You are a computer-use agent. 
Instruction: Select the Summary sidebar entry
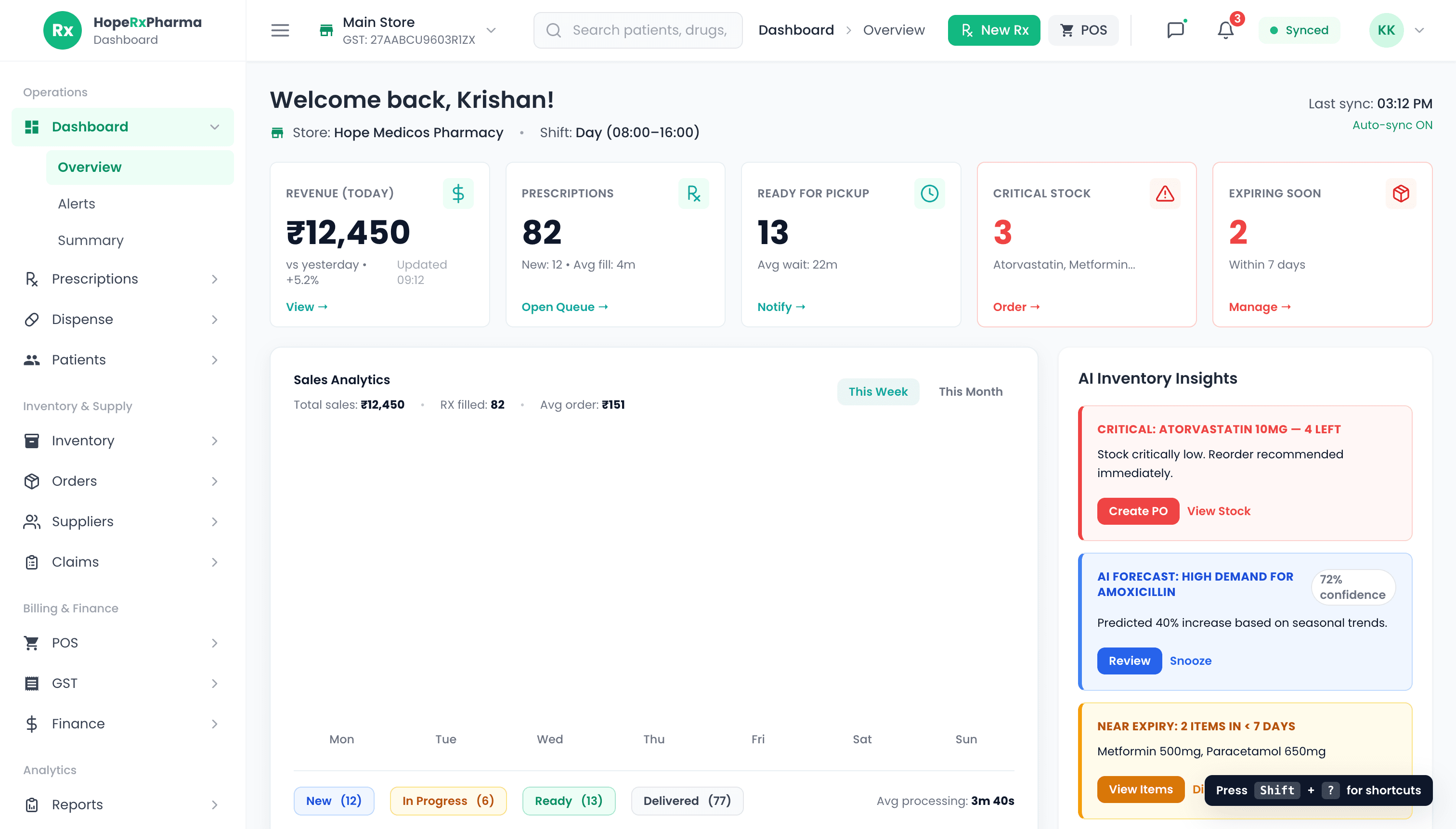pyautogui.click(x=91, y=240)
